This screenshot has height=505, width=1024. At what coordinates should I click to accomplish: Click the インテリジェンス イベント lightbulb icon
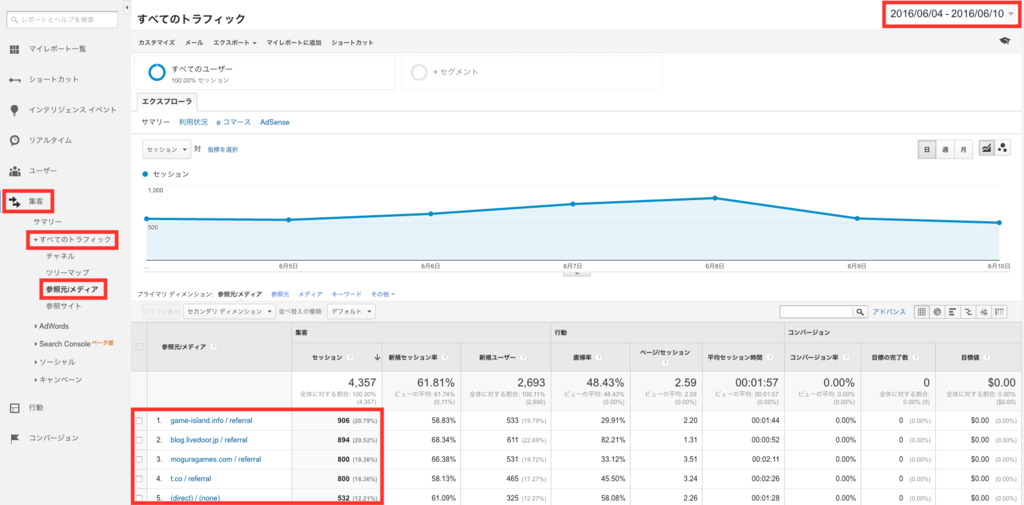14,110
